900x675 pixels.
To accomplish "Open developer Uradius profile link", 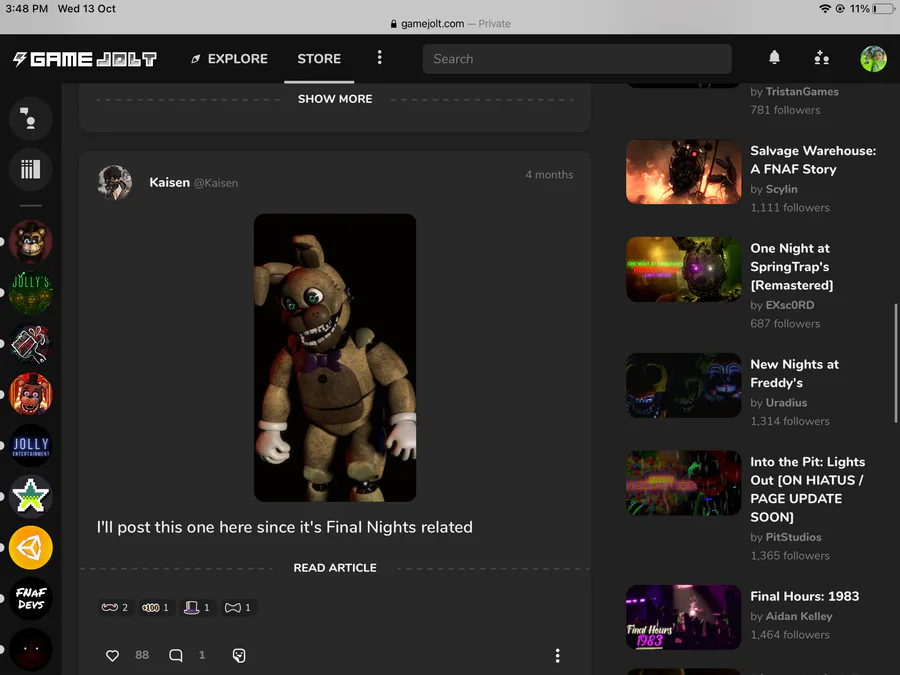I will (x=786, y=402).
